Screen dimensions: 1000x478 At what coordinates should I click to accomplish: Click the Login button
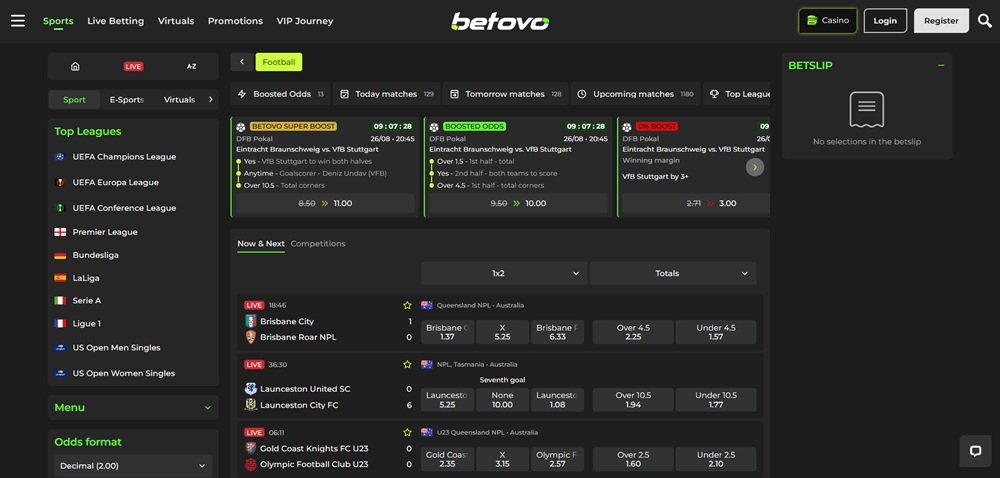pos(885,20)
